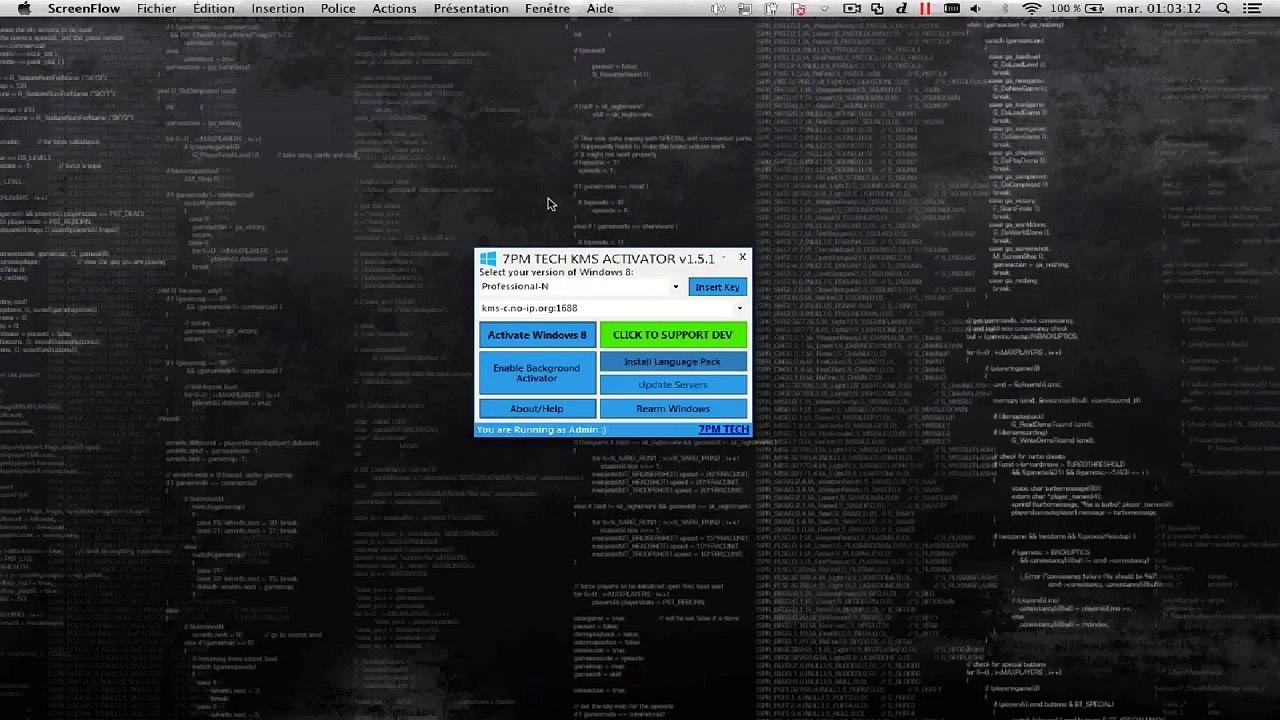Open the Apple menu

pyautogui.click(x=24, y=9)
